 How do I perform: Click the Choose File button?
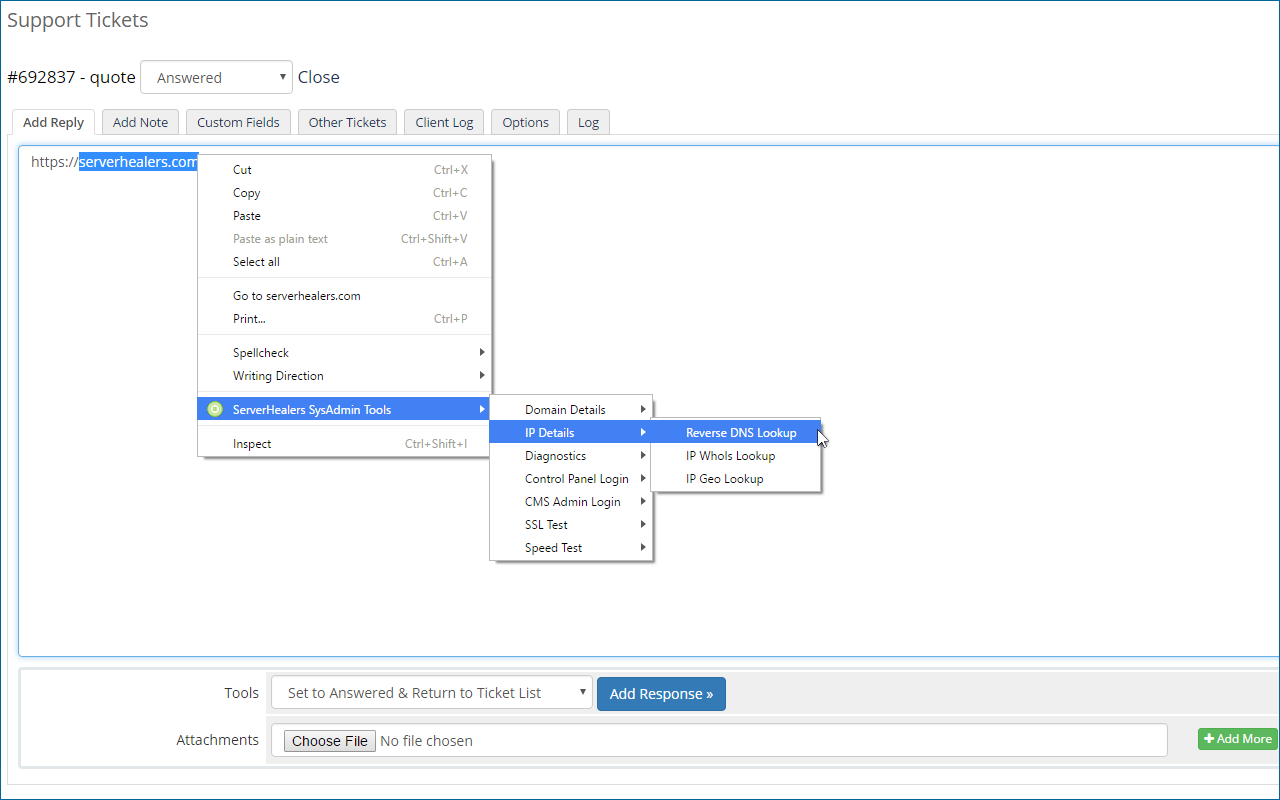coord(330,741)
